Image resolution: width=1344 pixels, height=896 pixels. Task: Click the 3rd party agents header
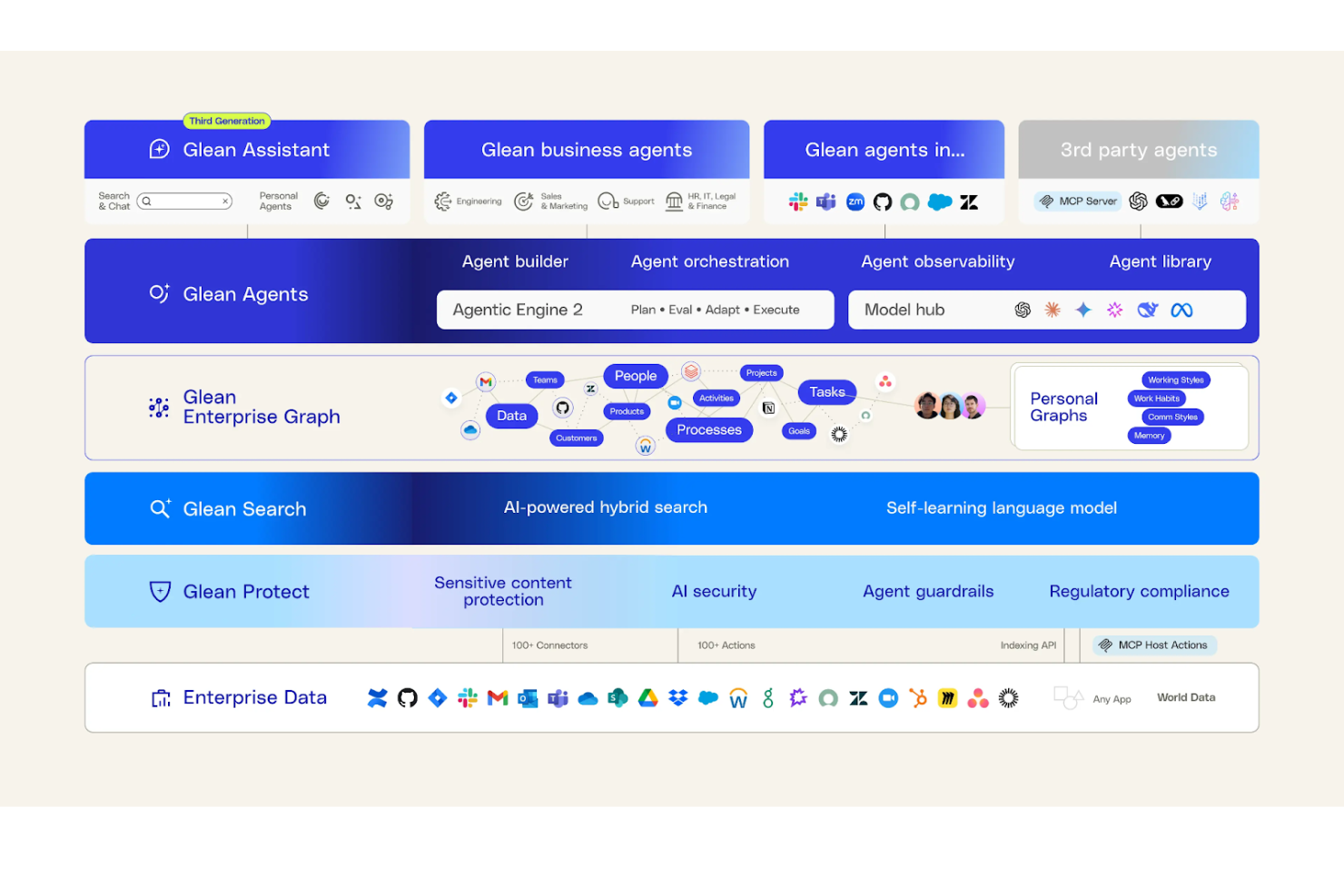(1139, 150)
